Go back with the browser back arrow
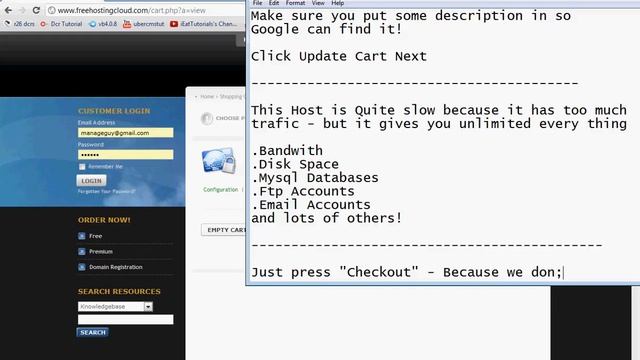The height and width of the screenshot is (360, 640). point(8,10)
